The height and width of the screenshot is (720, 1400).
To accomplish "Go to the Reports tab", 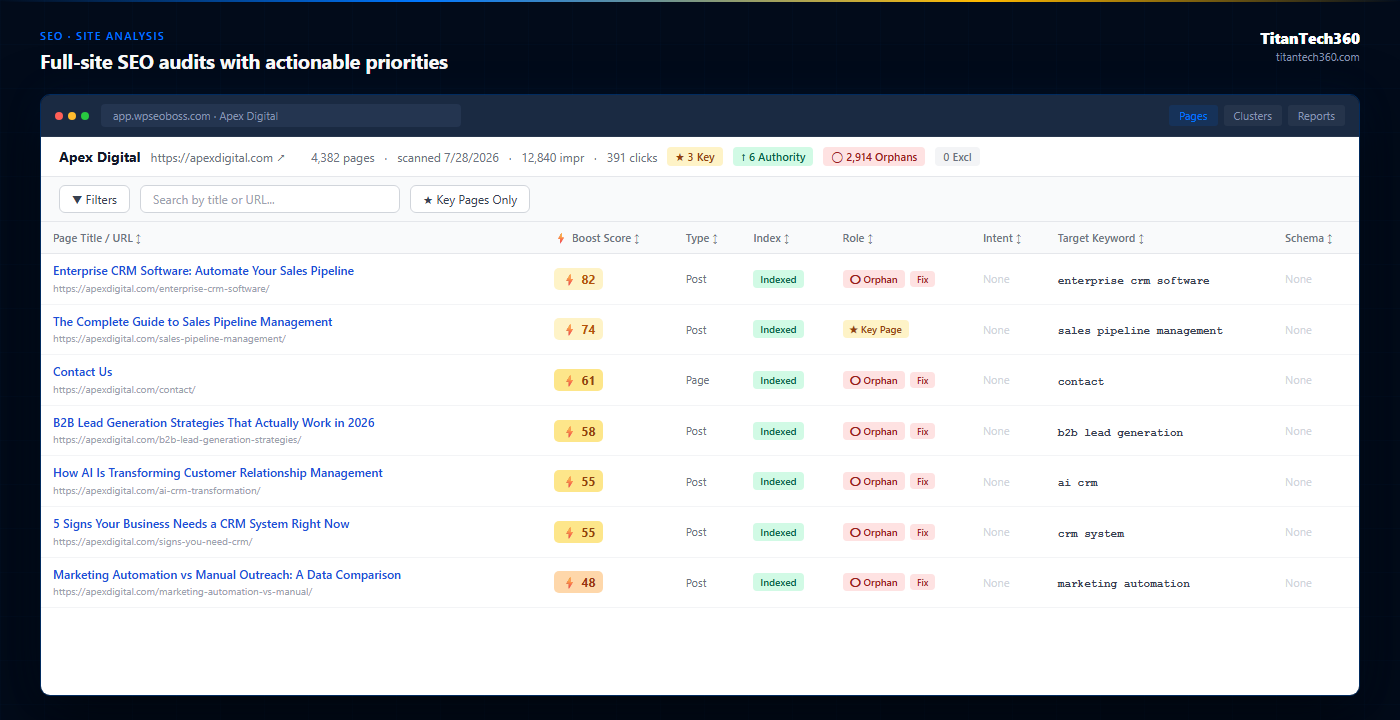I will (x=1316, y=116).
